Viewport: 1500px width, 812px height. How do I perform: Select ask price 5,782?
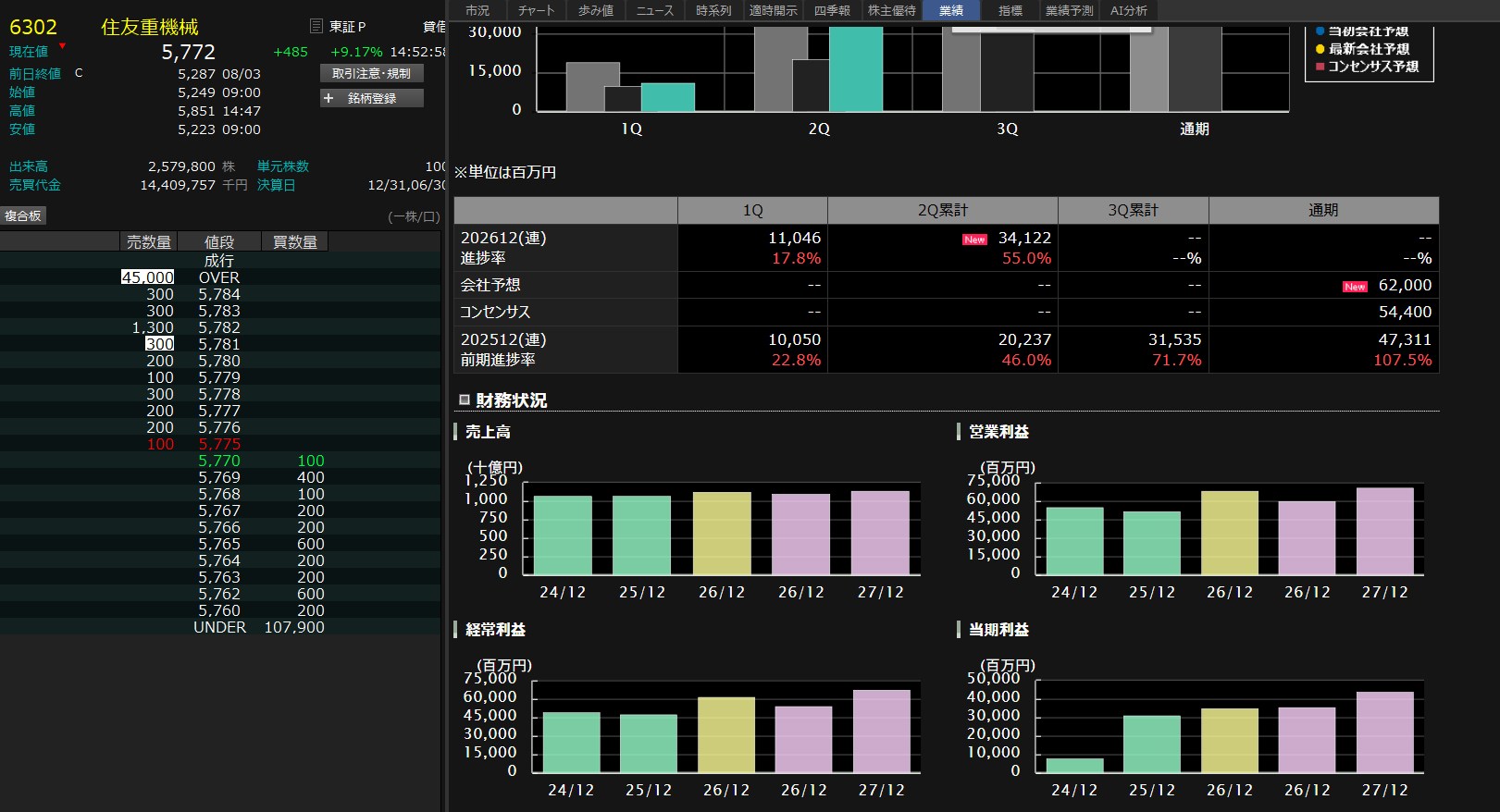[x=219, y=327]
